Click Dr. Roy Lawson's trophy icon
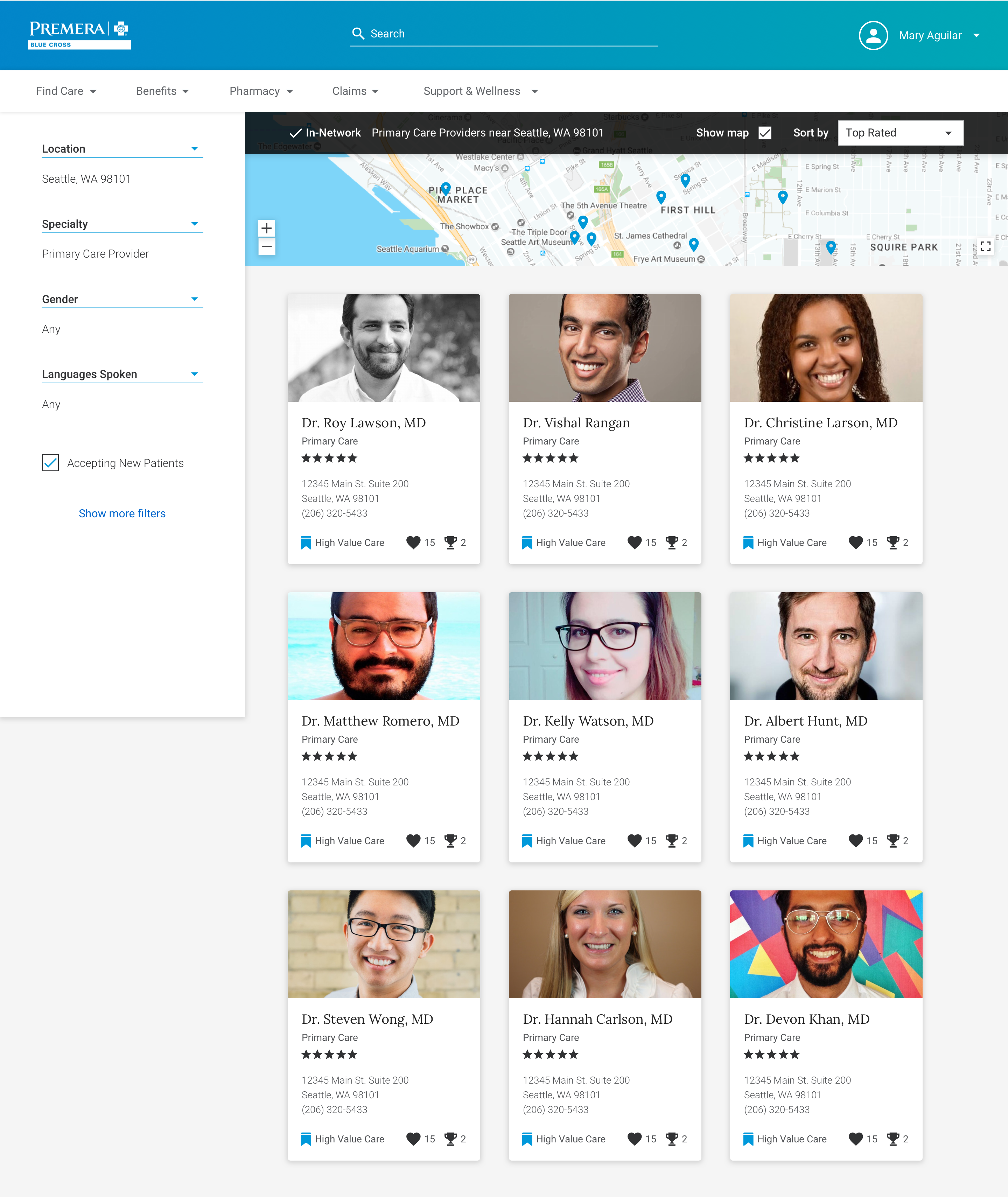The height and width of the screenshot is (1197, 1008). 451,542
